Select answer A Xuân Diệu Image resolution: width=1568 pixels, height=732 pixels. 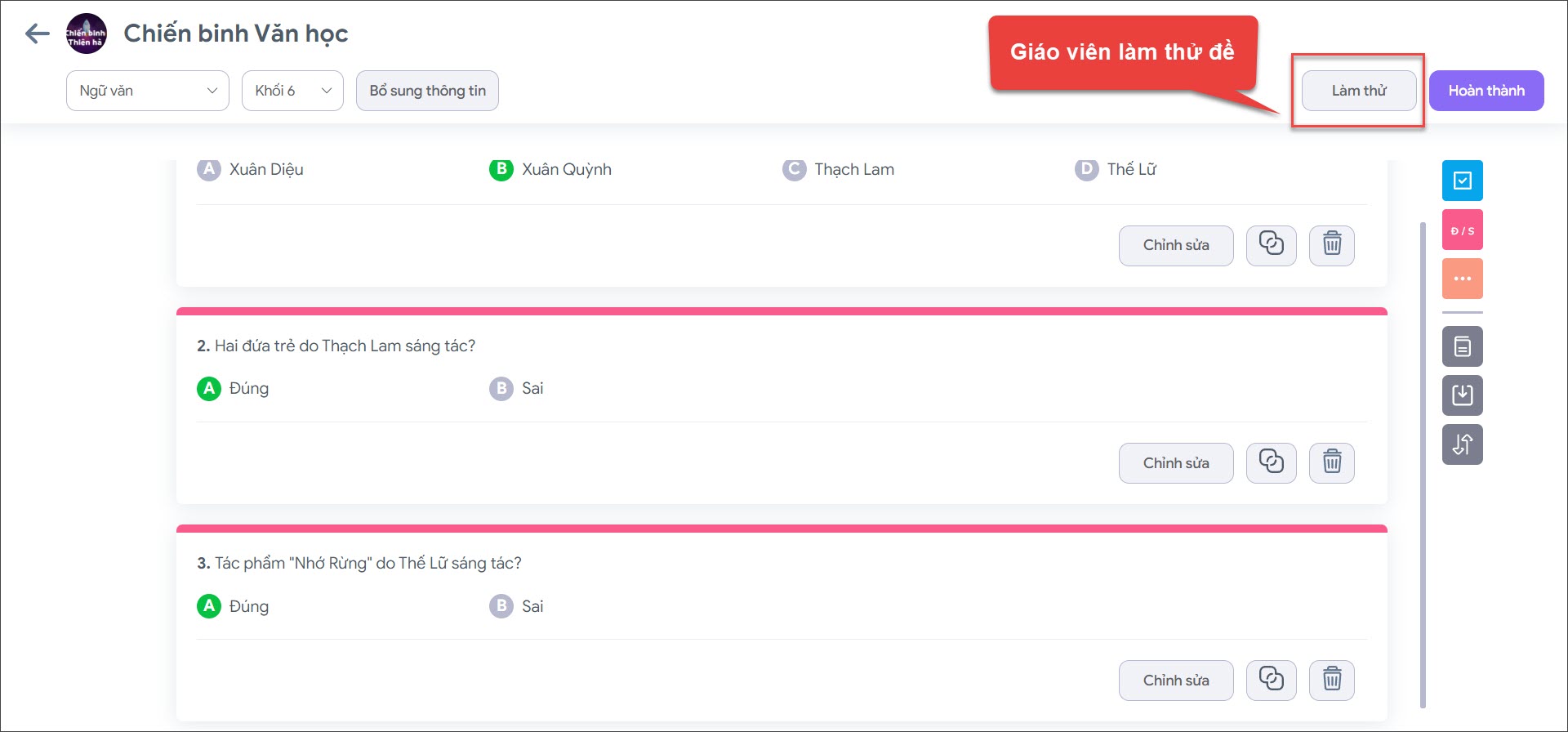tap(209, 169)
